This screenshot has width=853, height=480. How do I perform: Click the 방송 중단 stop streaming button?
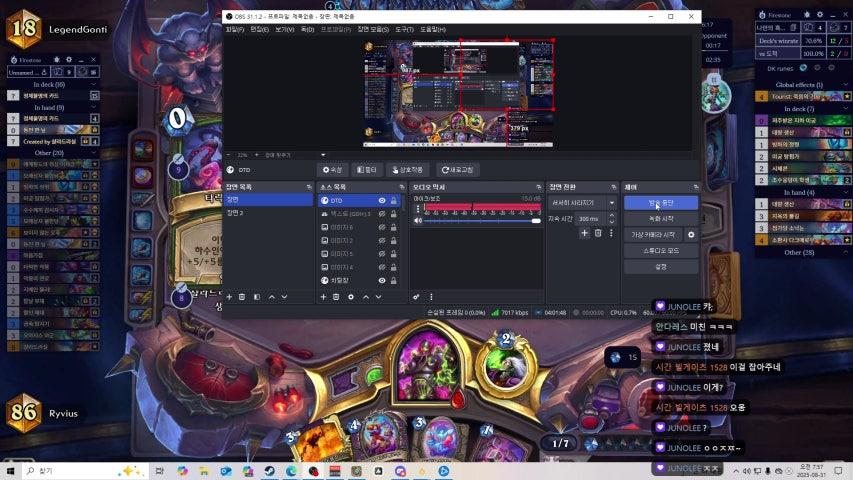661,203
